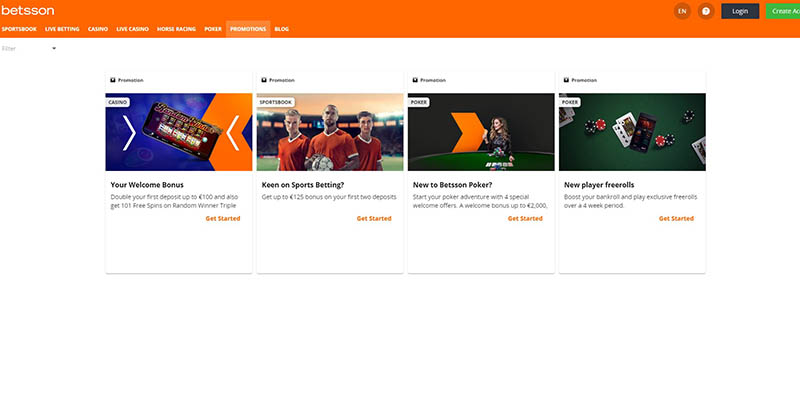Click the text 'Double your first deposit up to €100'
This screenshot has width=800, height=400.
coord(161,197)
